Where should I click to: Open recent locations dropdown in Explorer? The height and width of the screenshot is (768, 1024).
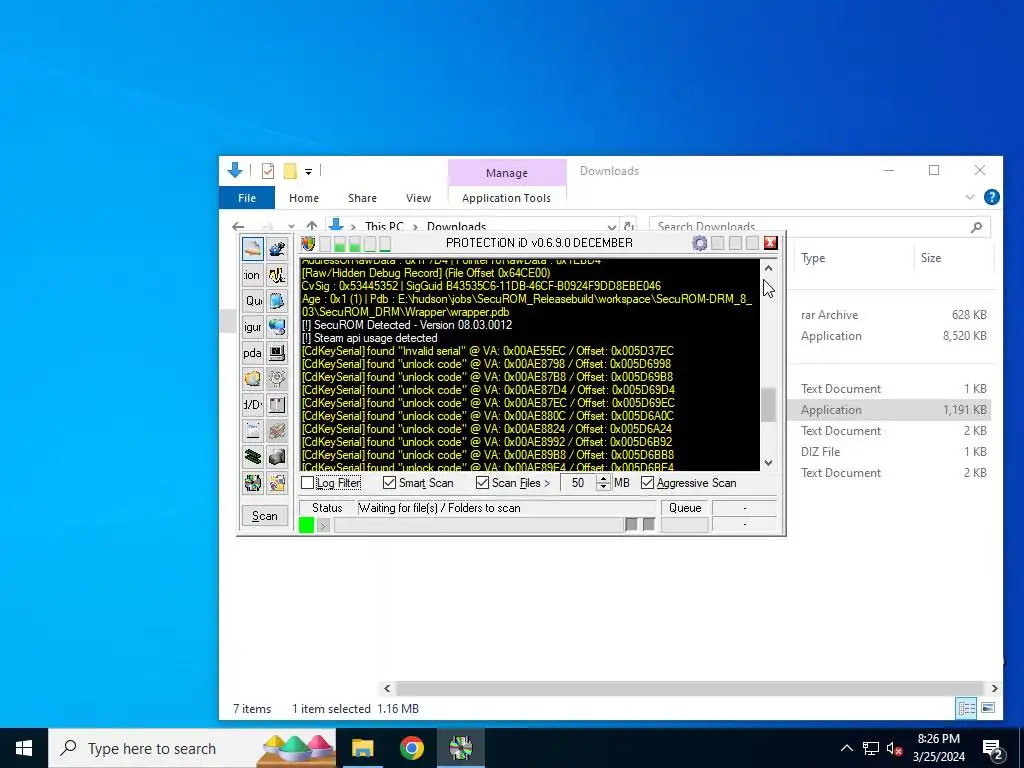click(291, 227)
